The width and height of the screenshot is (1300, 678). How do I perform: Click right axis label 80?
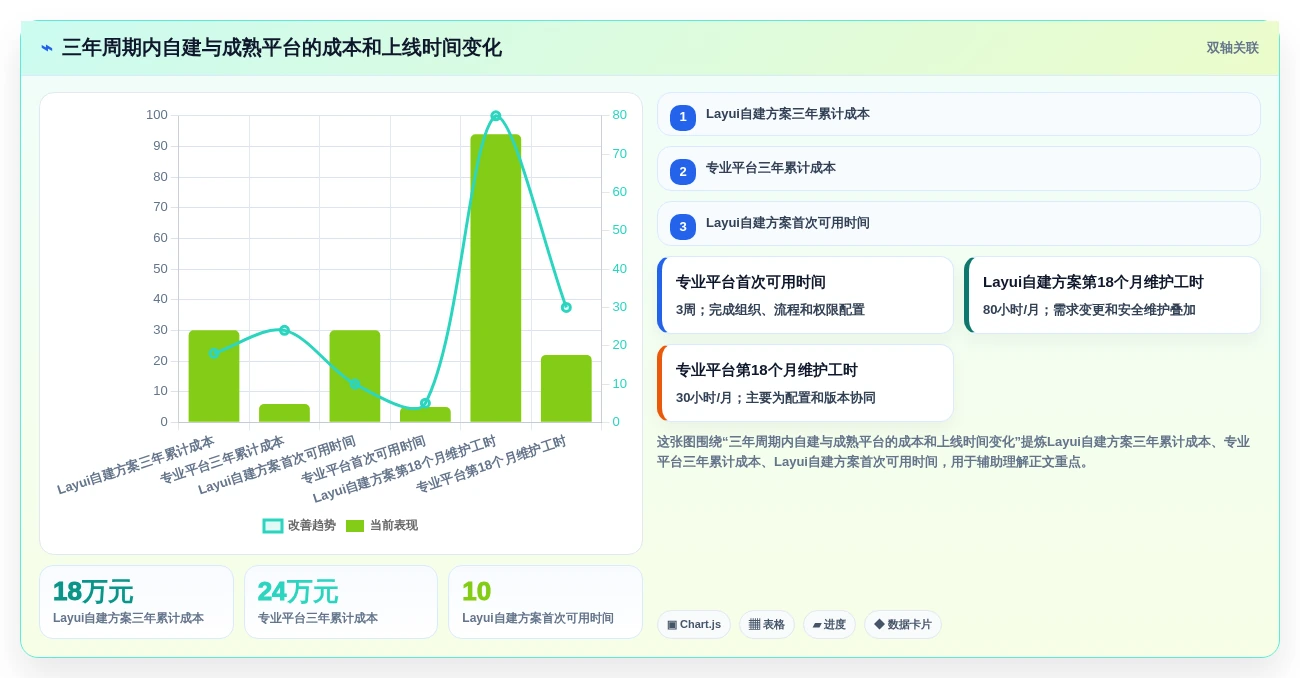point(620,115)
